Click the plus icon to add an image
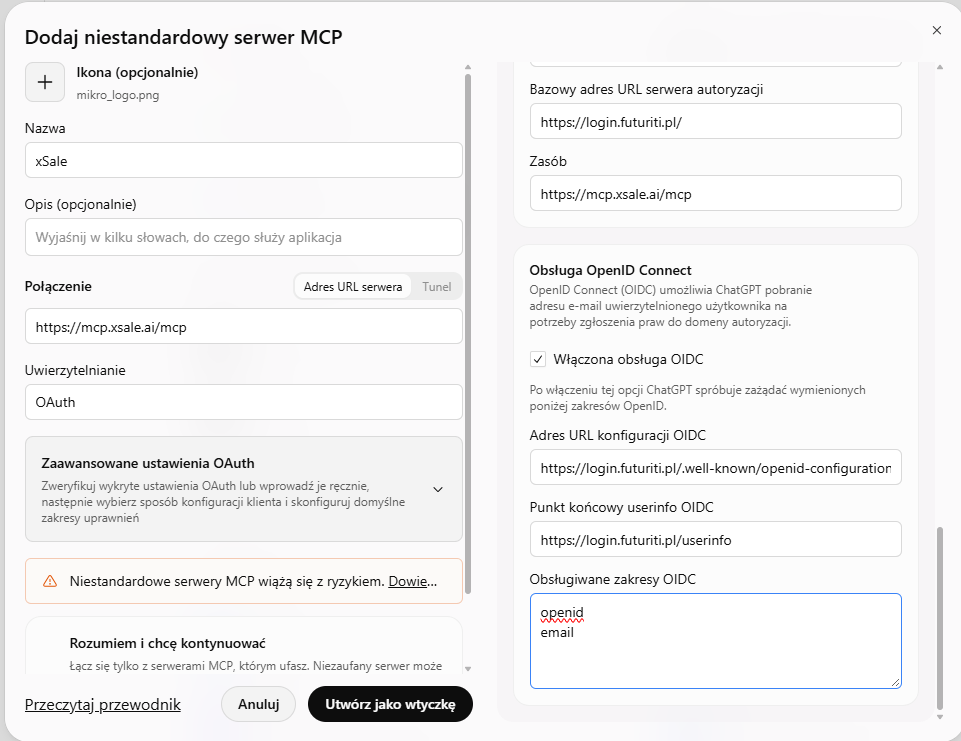 coord(45,82)
